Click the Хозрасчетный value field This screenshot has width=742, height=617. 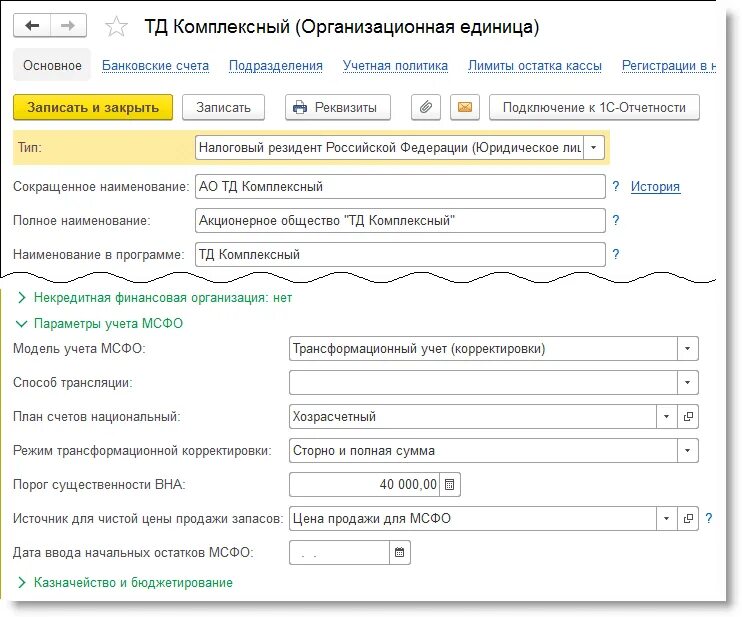click(473, 416)
